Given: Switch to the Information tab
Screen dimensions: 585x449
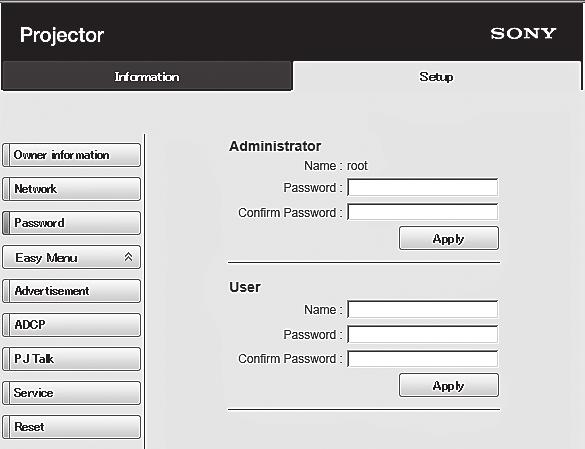Looking at the screenshot, I should point(147,77).
